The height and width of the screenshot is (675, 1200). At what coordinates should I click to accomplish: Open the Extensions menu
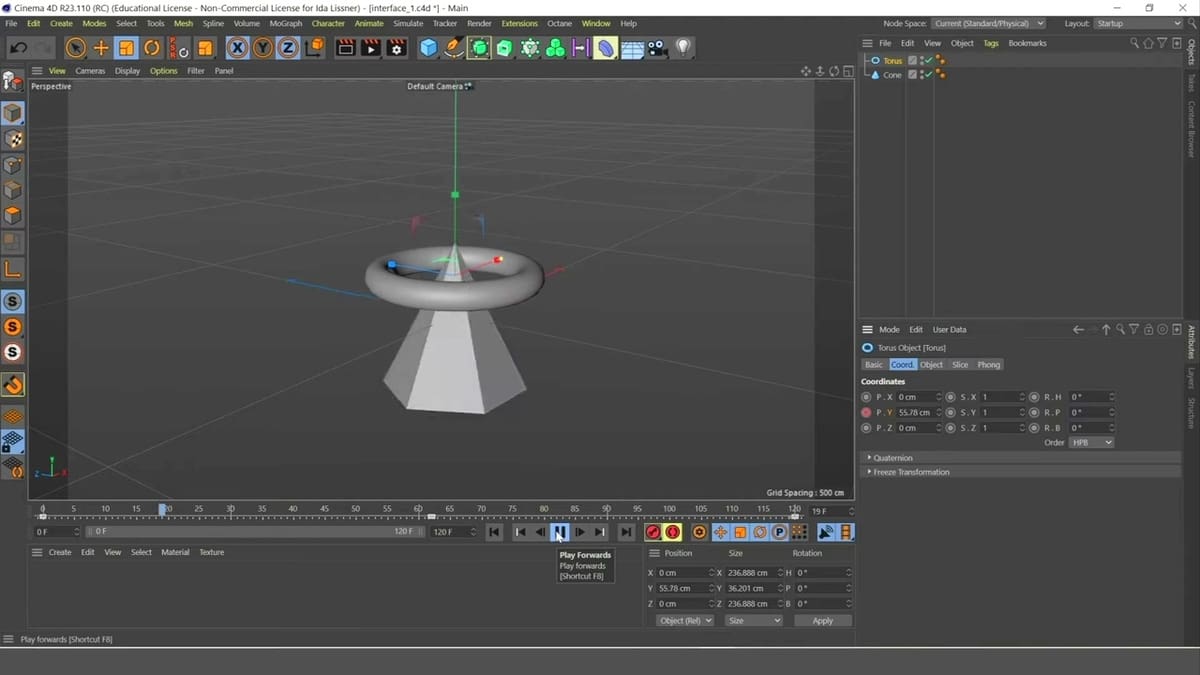(x=519, y=23)
